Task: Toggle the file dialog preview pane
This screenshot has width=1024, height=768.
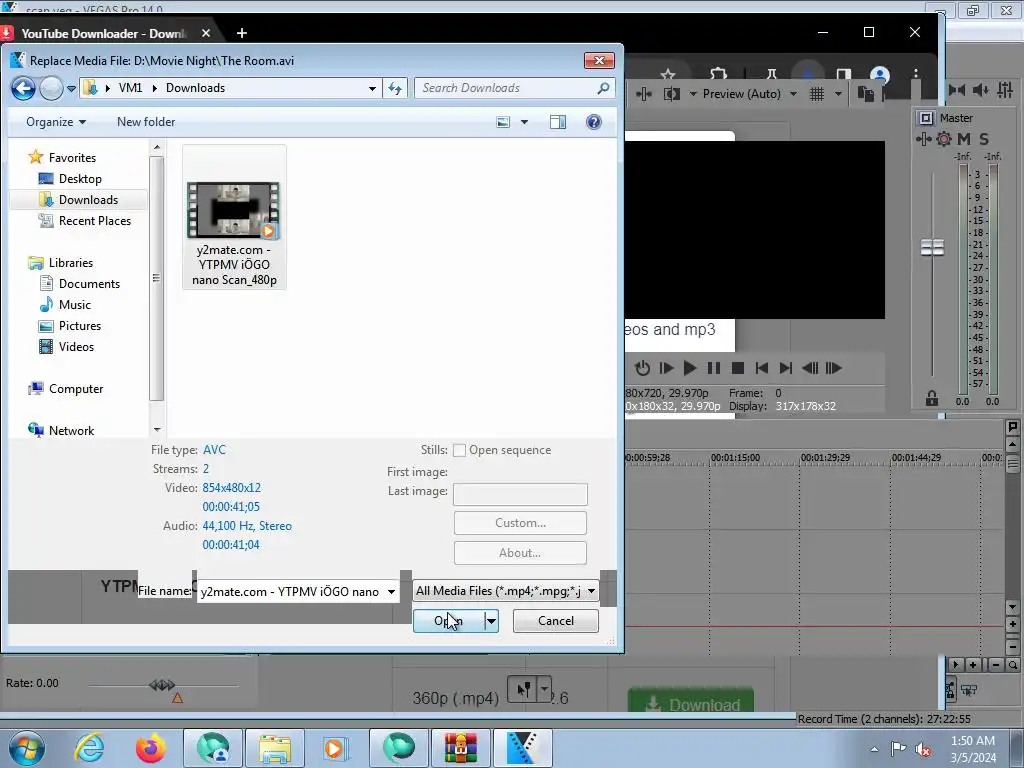Action: pyautogui.click(x=558, y=122)
